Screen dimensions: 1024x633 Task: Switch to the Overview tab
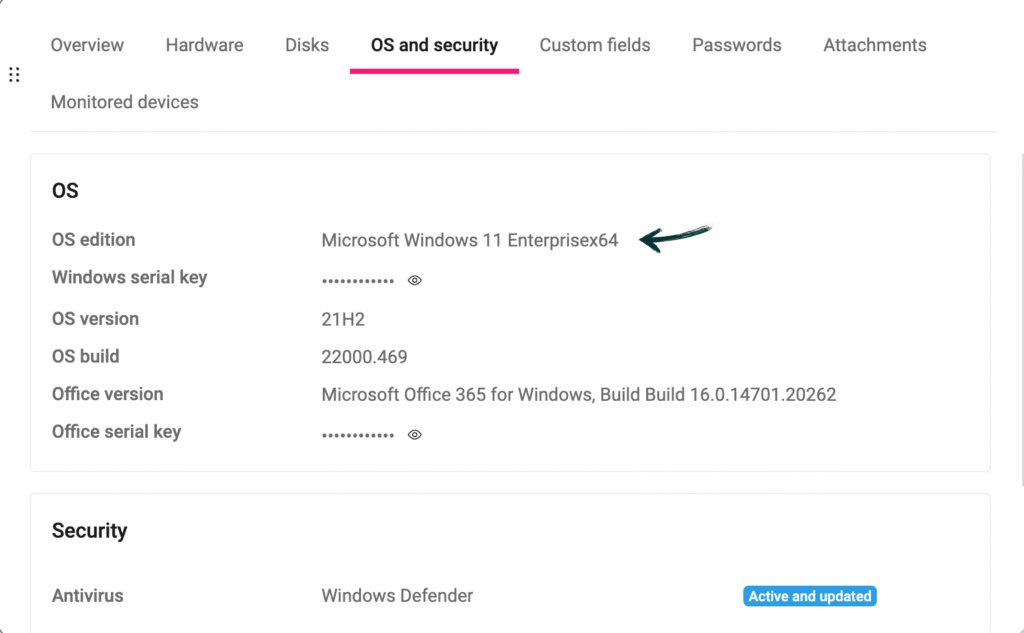(x=86, y=45)
